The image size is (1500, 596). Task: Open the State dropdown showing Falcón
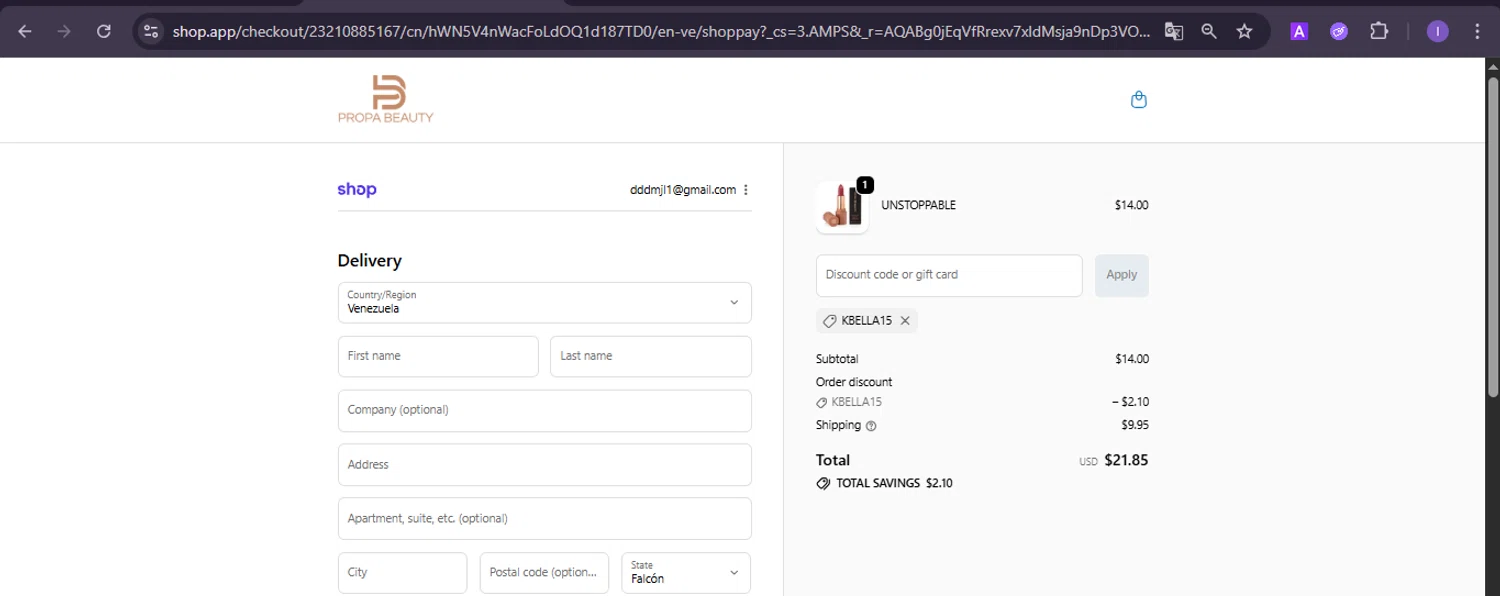686,572
